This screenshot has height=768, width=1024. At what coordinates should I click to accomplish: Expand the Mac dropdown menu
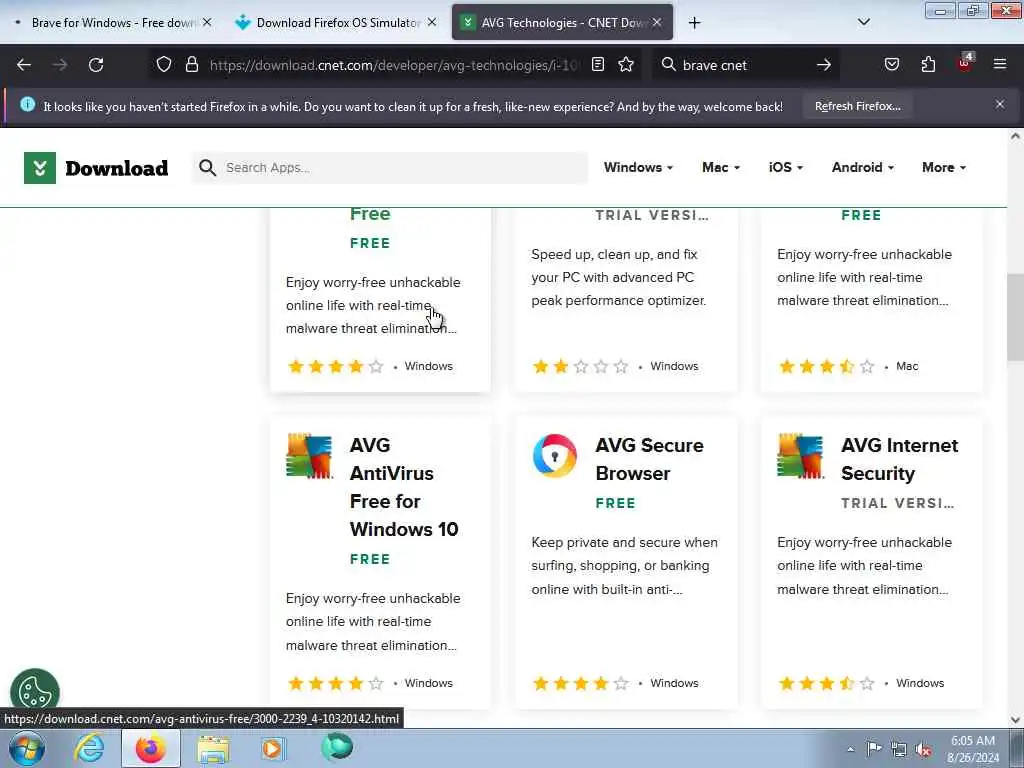pyautogui.click(x=721, y=168)
